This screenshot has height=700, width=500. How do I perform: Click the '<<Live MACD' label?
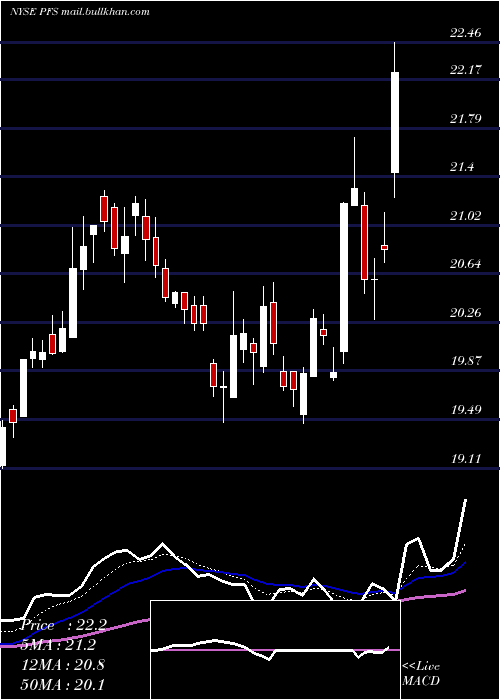[421, 673]
